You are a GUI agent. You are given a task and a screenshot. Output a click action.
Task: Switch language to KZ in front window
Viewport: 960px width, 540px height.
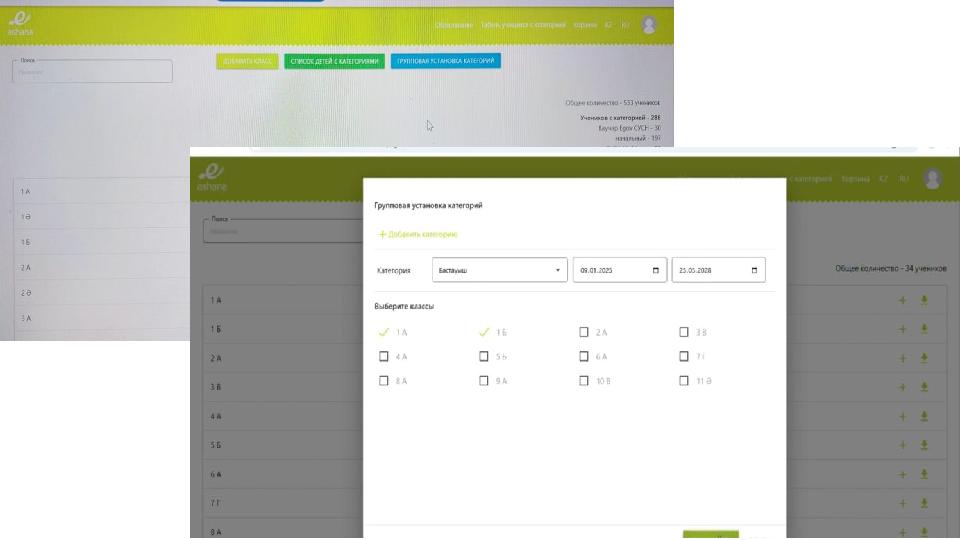click(883, 179)
